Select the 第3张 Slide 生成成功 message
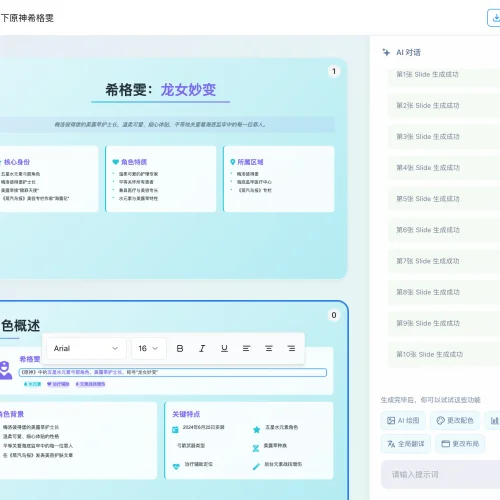This screenshot has width=500, height=500. (444, 137)
